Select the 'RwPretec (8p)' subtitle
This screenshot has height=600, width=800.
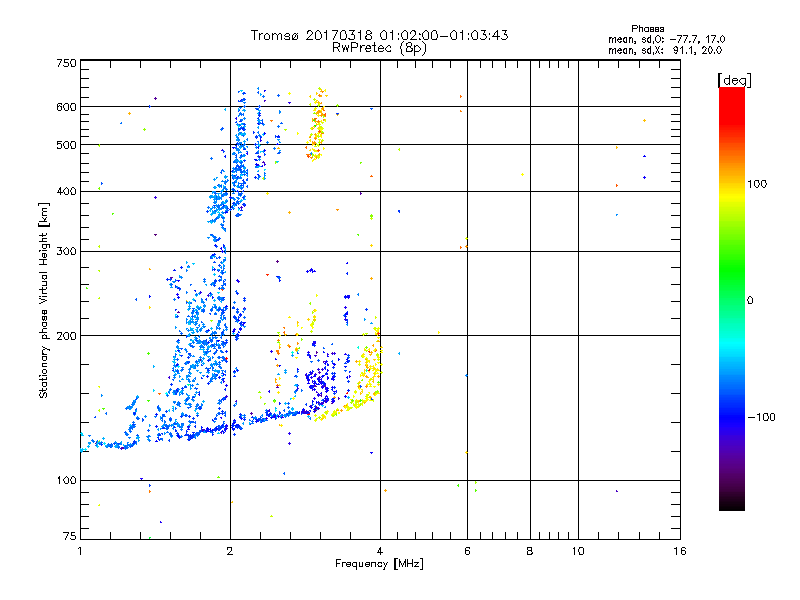(379, 47)
